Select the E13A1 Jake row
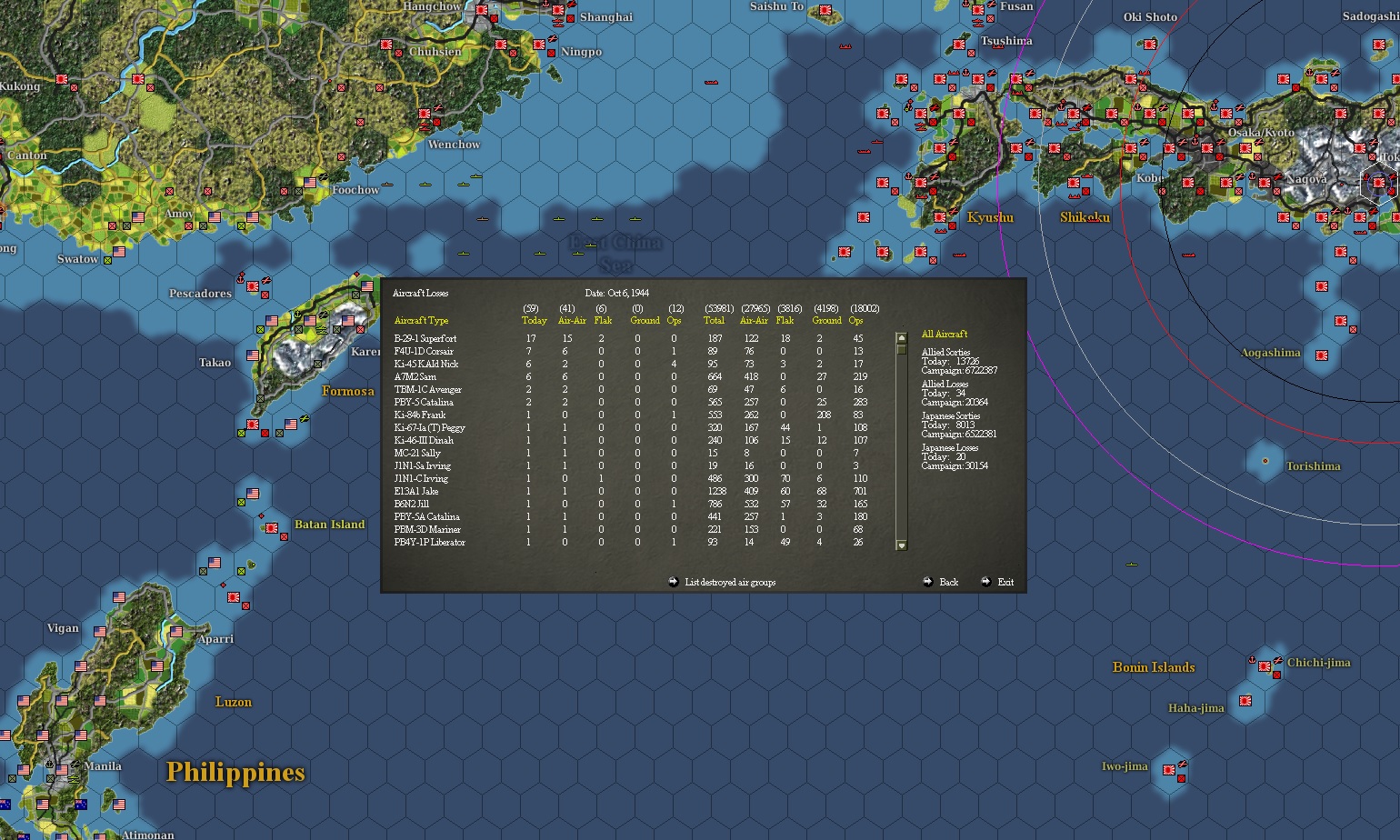 click(x=629, y=491)
